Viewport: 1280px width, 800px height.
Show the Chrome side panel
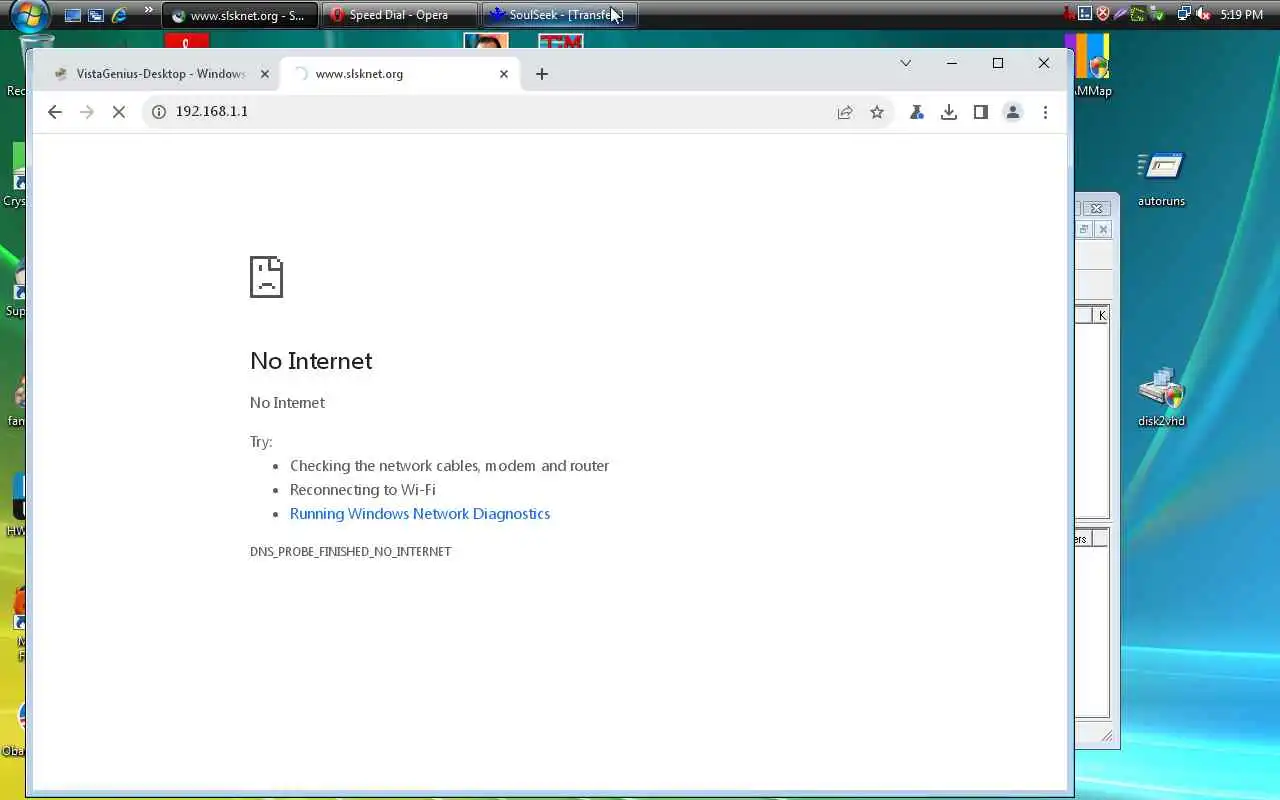point(981,112)
